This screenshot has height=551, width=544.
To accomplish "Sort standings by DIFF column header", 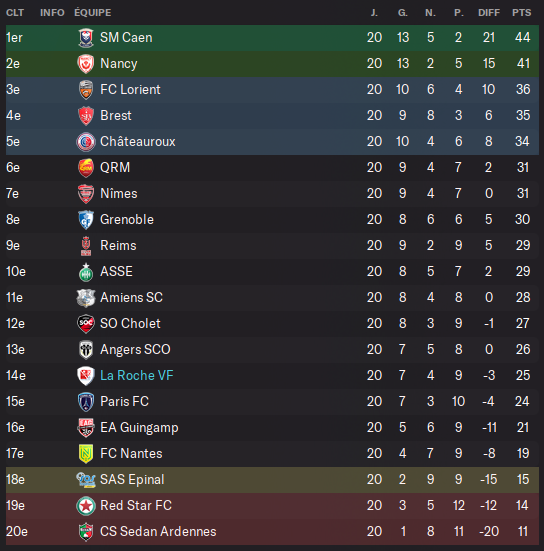I will tap(489, 13).
